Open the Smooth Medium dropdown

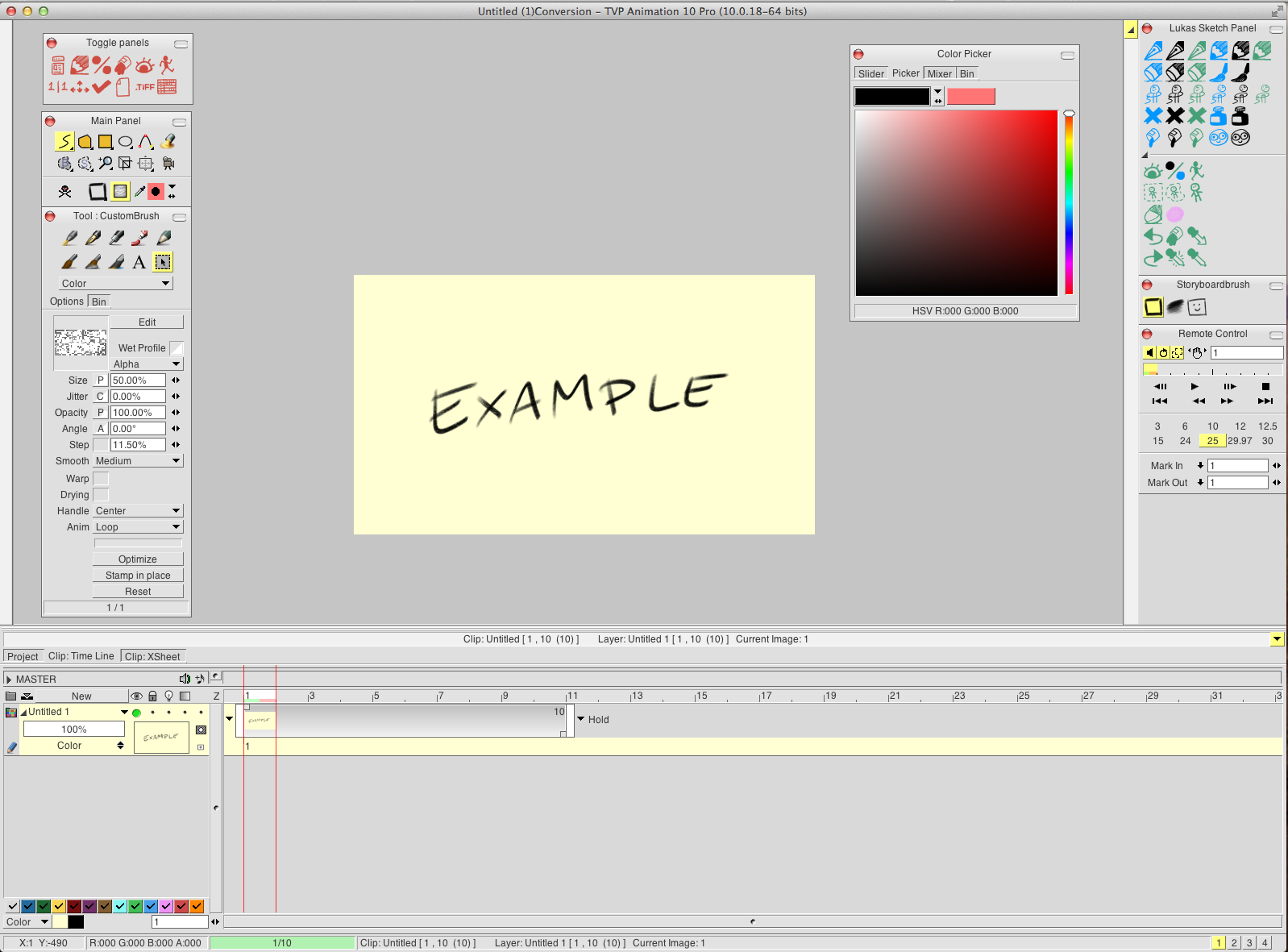point(138,461)
